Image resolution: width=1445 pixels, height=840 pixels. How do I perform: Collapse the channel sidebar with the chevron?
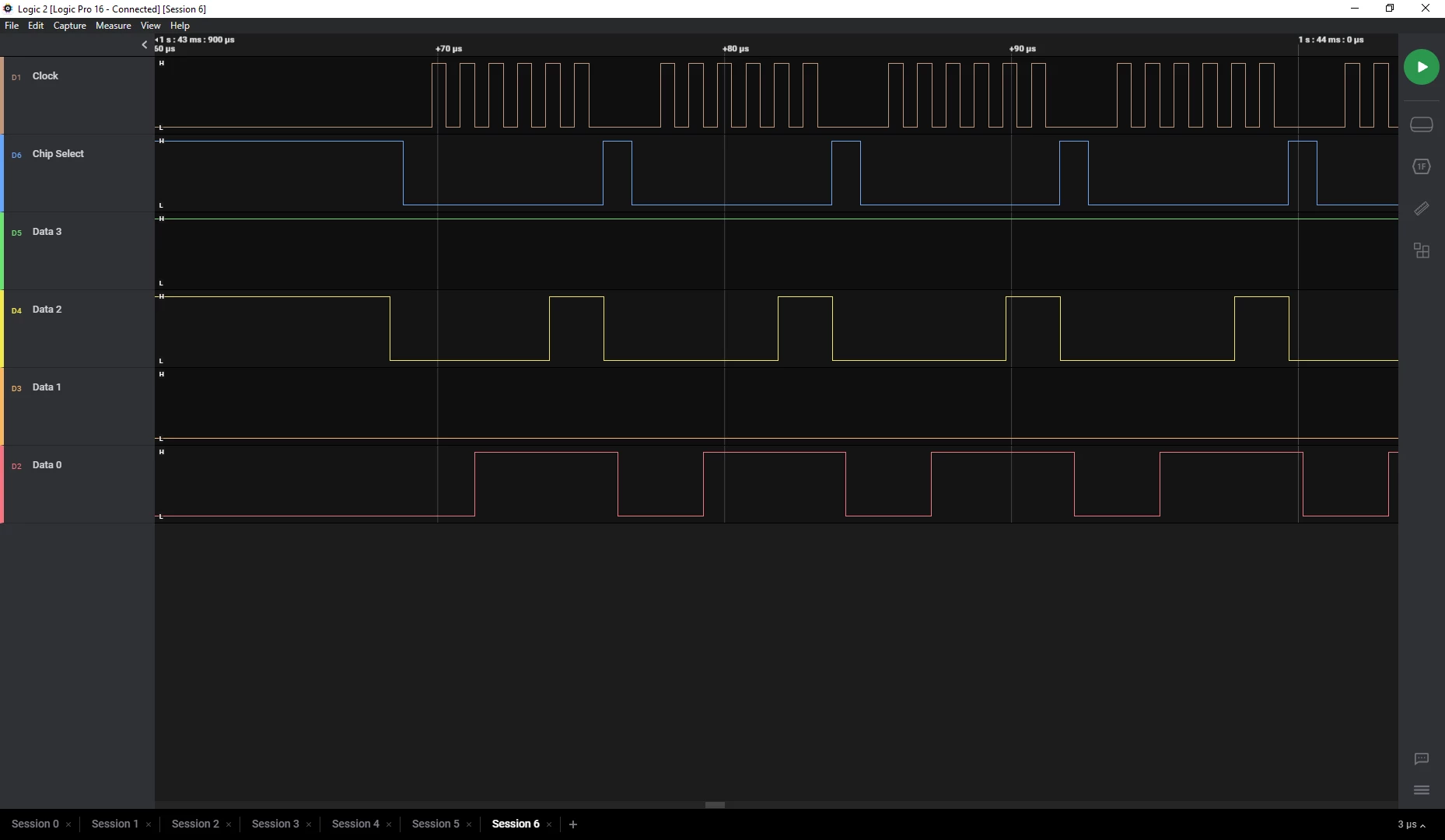pyautogui.click(x=144, y=44)
